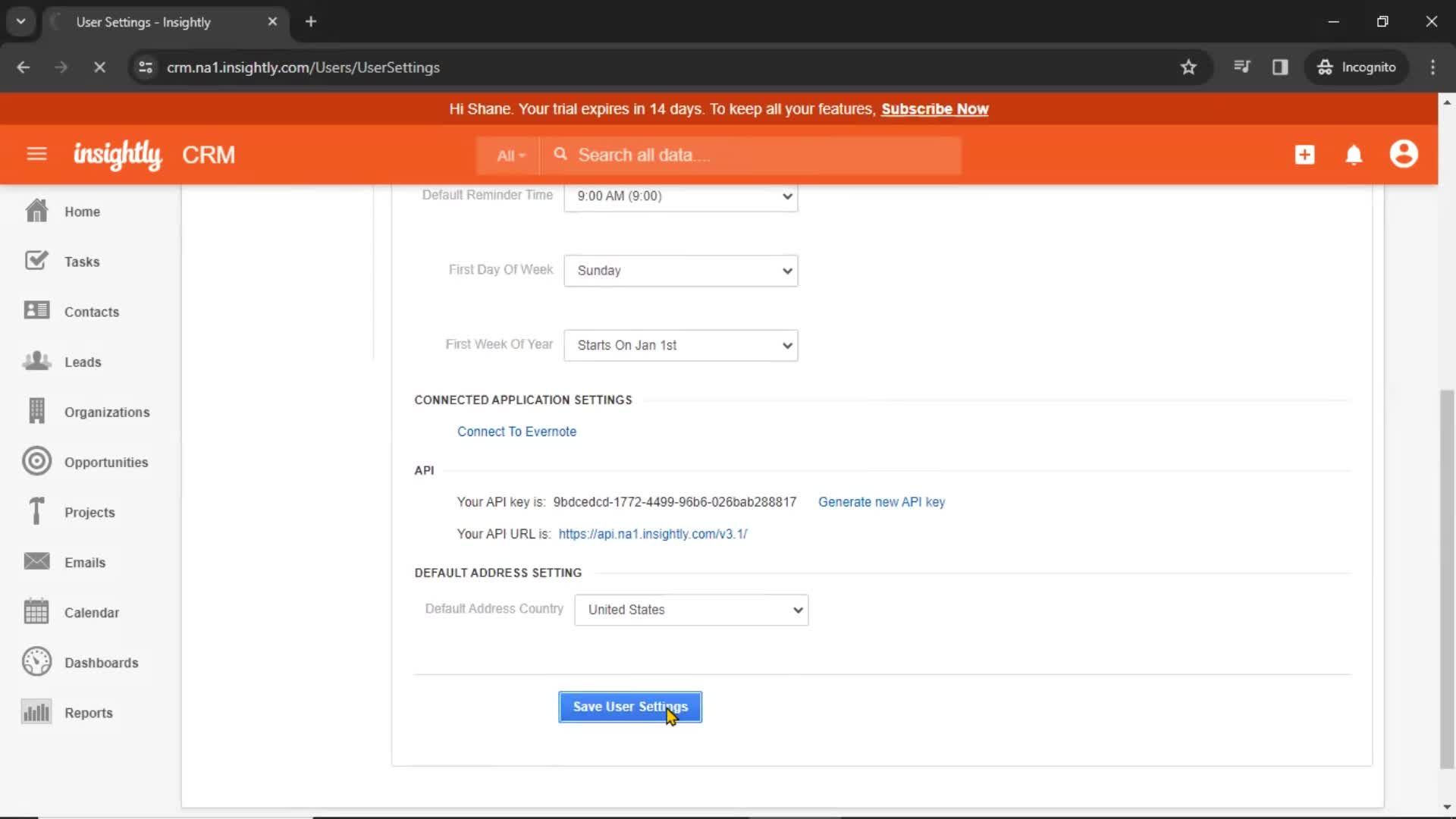Click the Opportunities target icon

(36, 461)
